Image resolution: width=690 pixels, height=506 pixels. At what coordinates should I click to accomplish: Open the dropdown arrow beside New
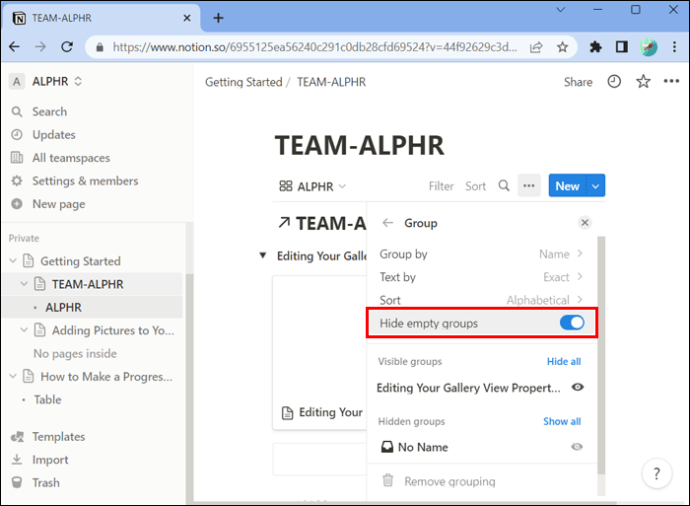(x=595, y=186)
